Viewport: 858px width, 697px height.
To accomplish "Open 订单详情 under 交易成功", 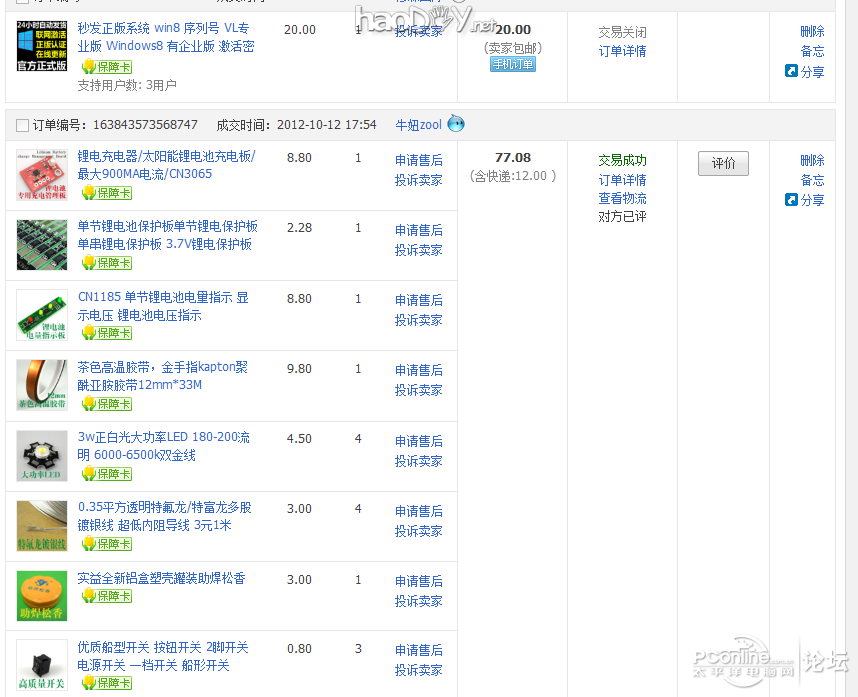I will [622, 180].
